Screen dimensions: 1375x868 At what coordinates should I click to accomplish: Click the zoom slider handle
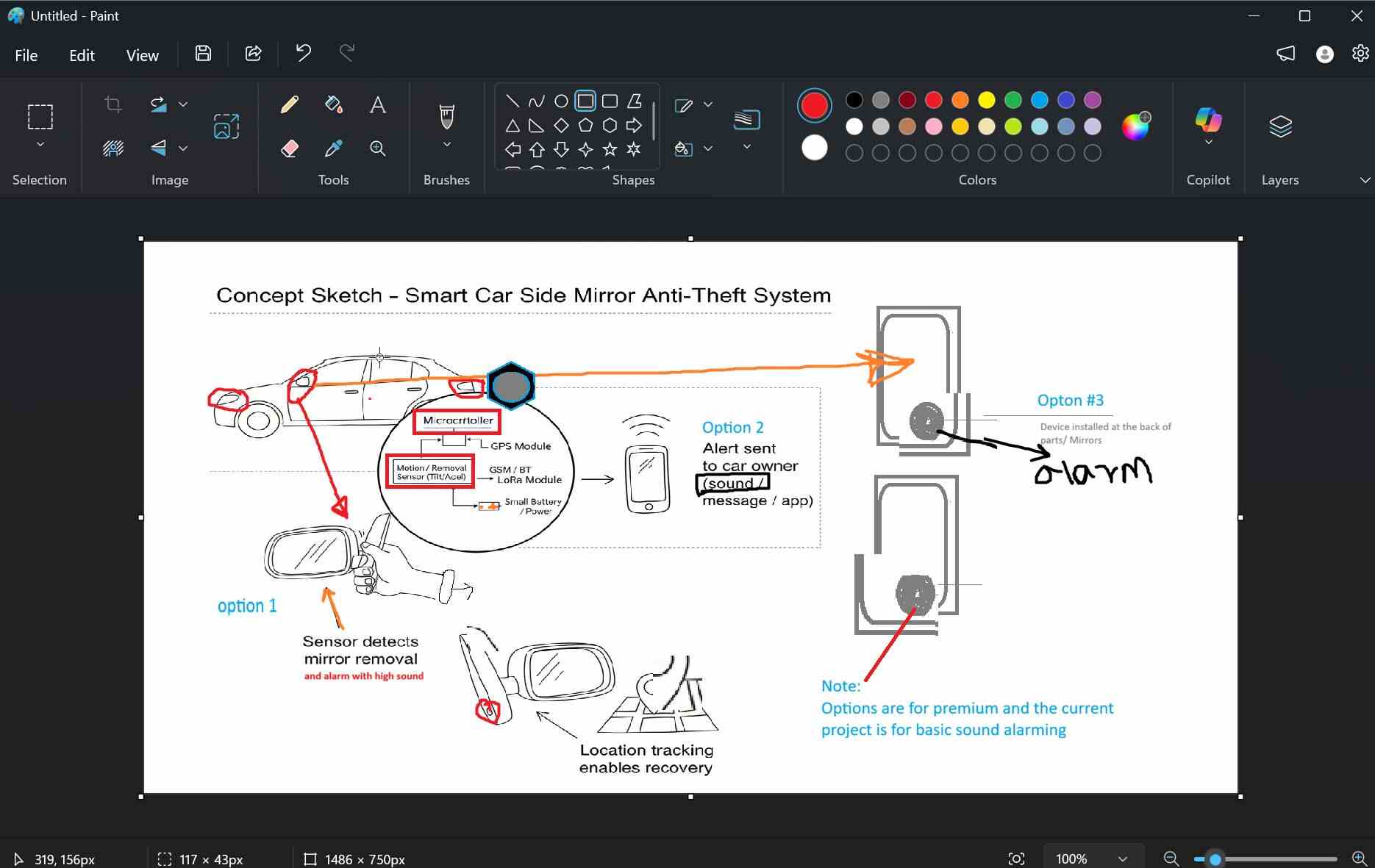tap(1215, 859)
